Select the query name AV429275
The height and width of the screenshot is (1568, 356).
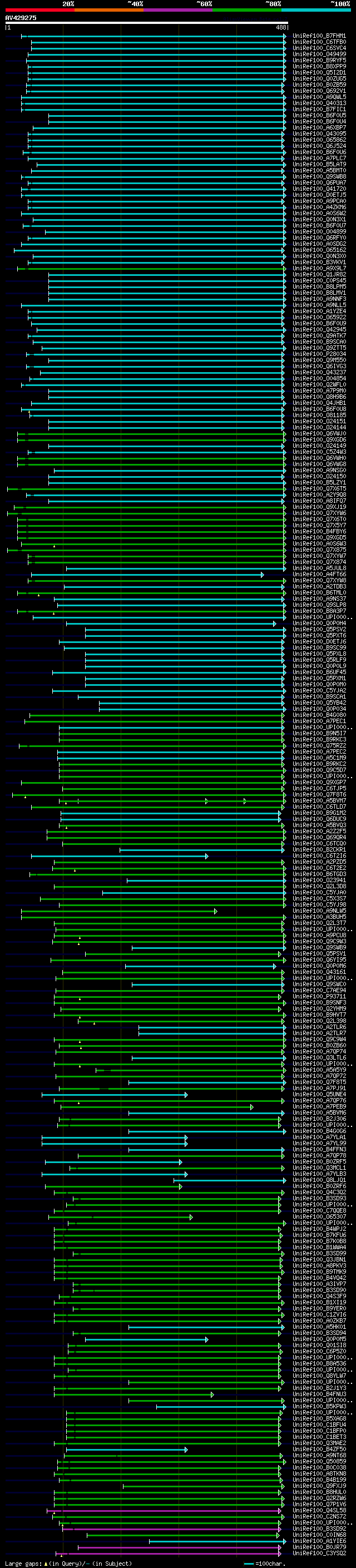[x=21, y=18]
